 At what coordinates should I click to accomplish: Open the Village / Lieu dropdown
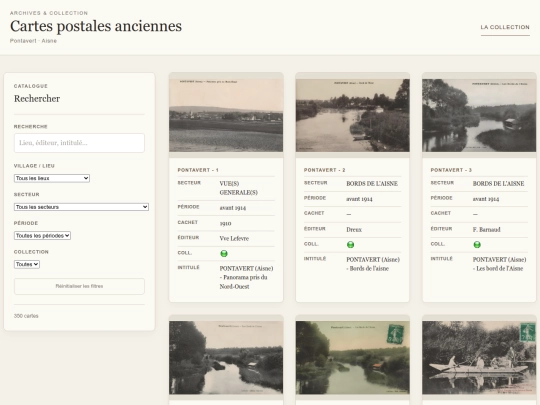(52, 178)
